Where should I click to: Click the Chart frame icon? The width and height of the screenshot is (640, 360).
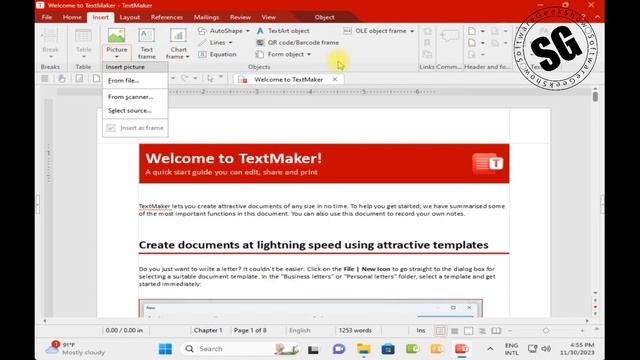point(178,36)
